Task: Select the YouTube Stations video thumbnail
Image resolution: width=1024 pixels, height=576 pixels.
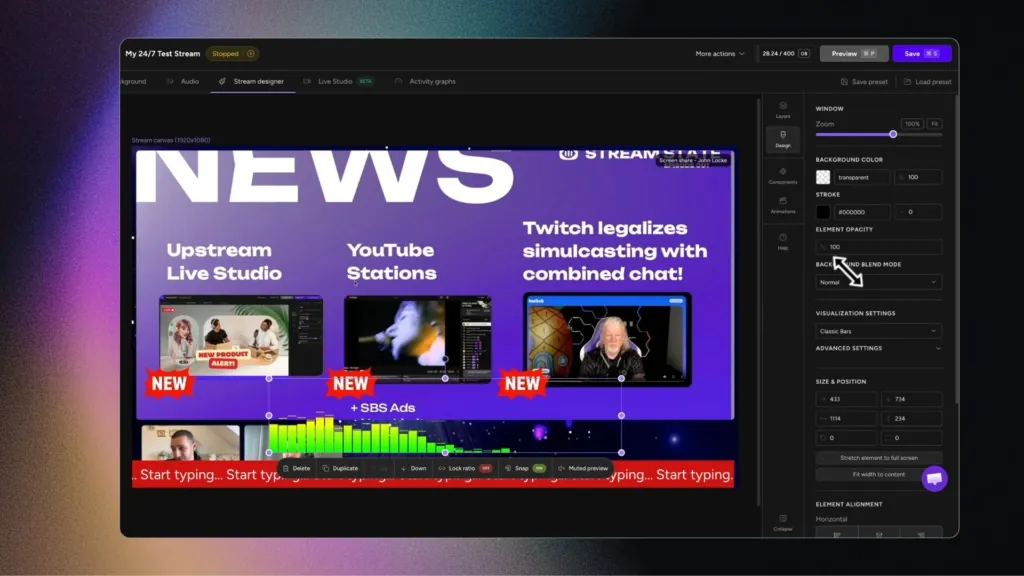Action: click(x=417, y=338)
